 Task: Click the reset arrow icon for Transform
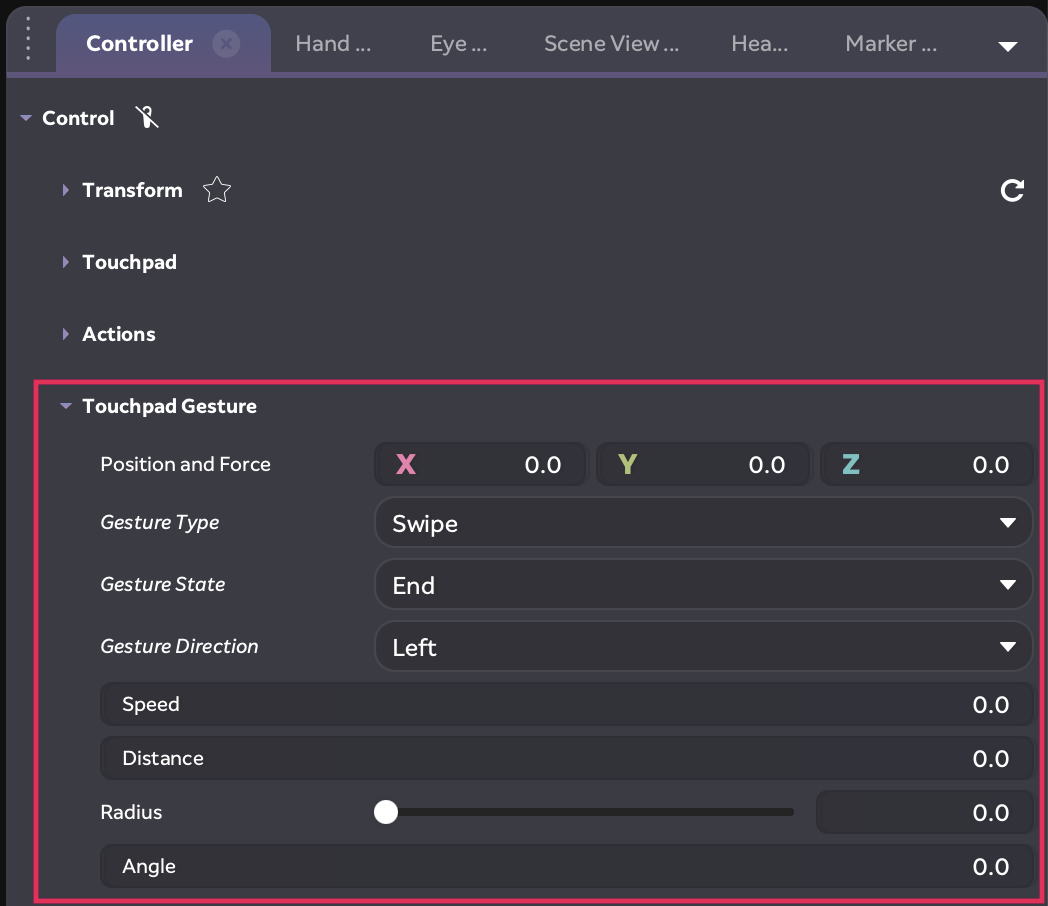click(1012, 190)
